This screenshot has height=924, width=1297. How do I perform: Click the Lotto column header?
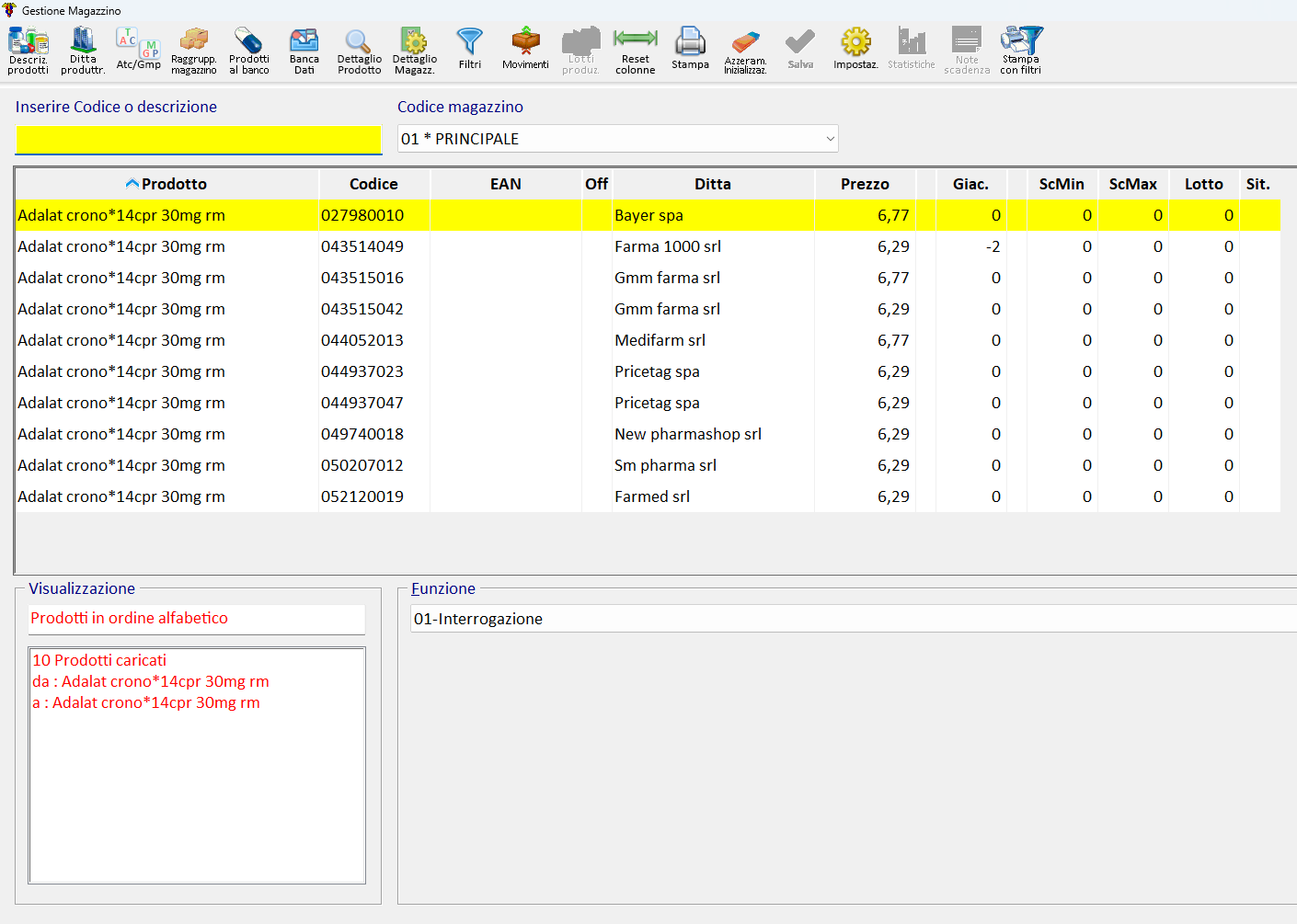[x=1203, y=184]
